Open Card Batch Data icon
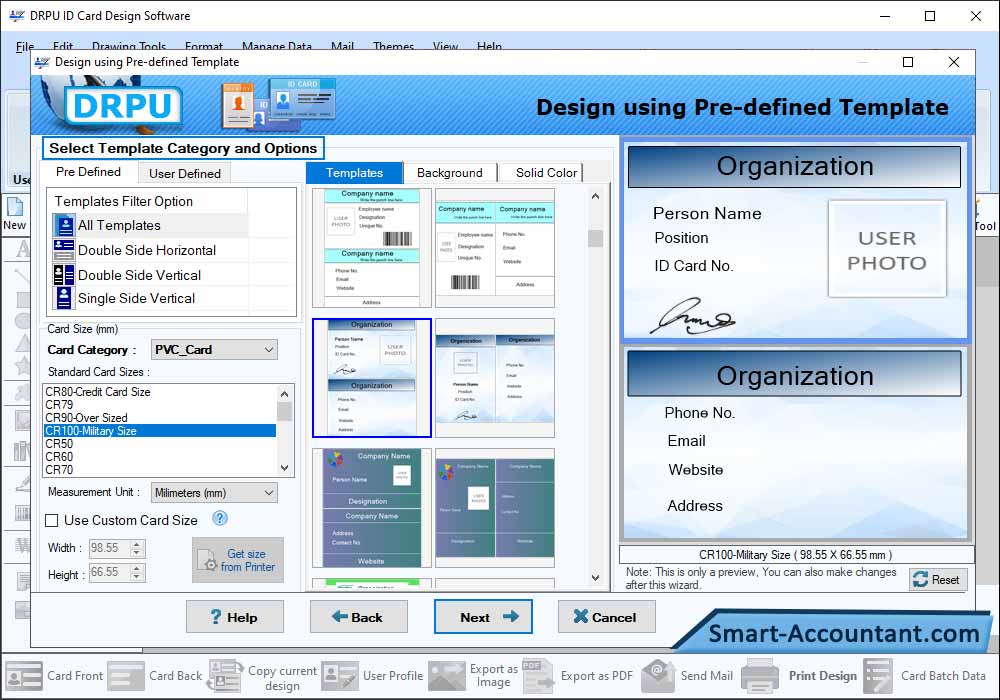1000x700 pixels. pos(878,676)
